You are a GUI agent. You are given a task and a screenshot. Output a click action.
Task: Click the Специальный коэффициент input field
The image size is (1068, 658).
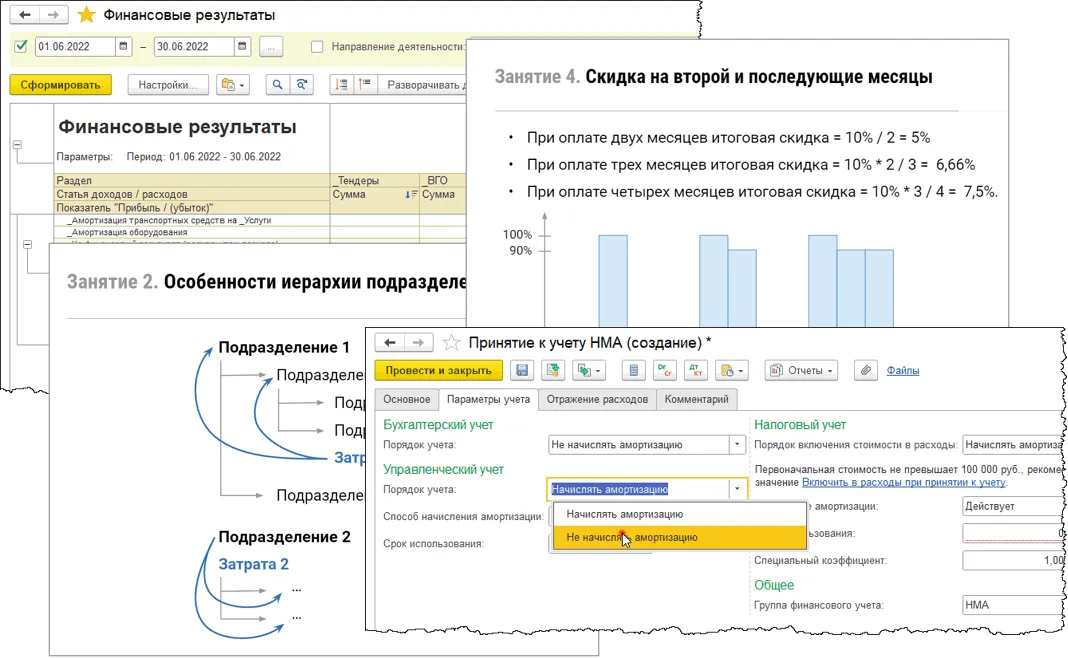tap(1012, 561)
